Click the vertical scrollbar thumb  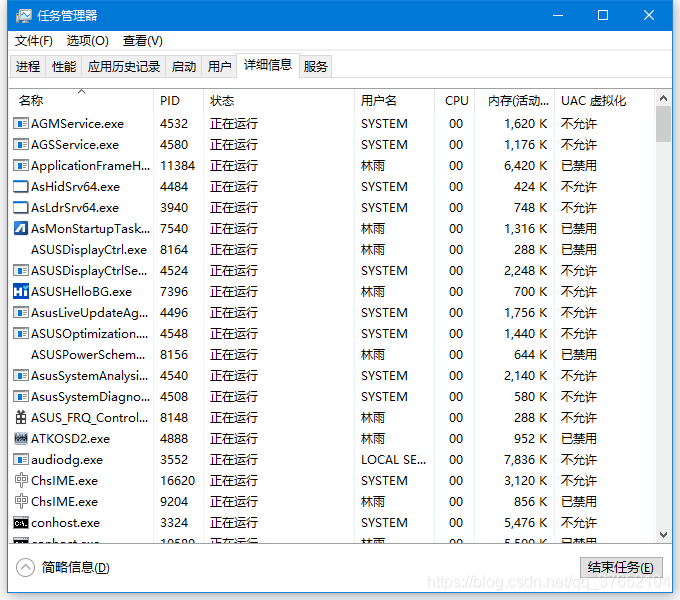pos(663,124)
